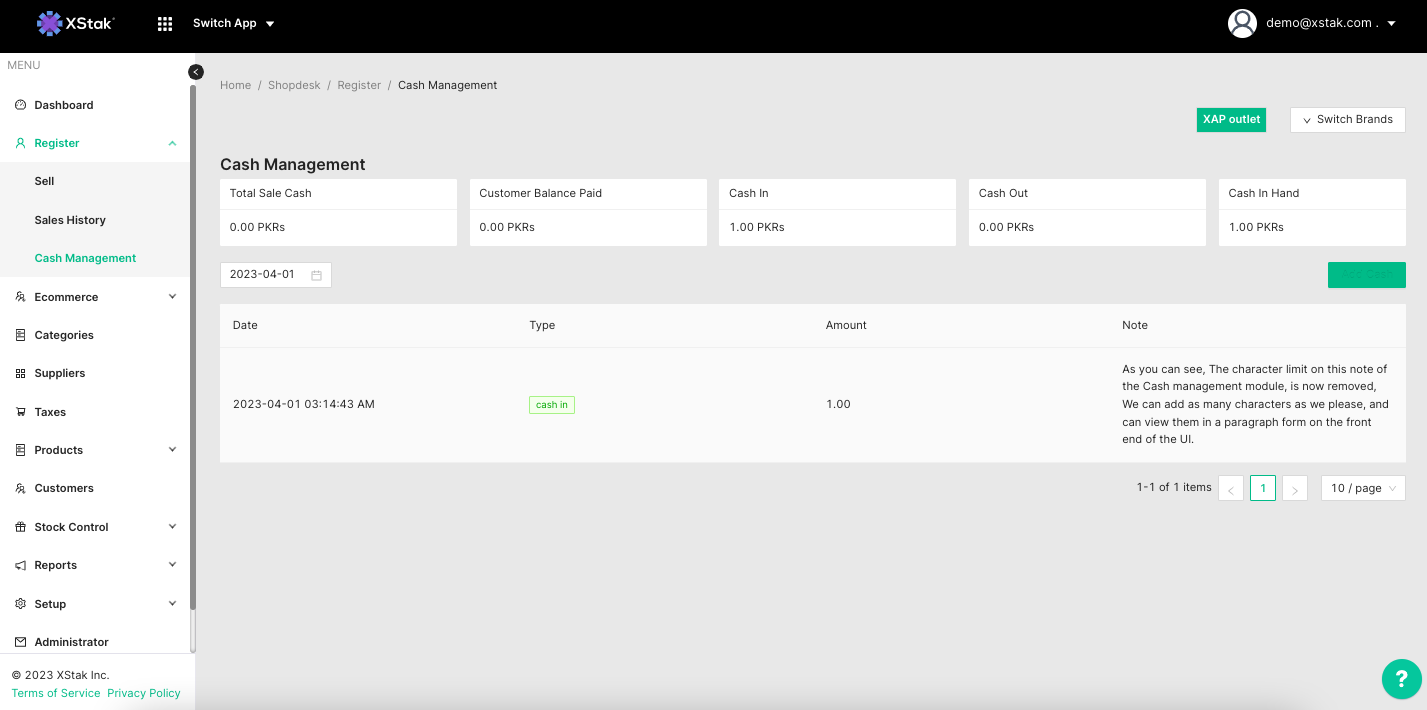The height and width of the screenshot is (710, 1427).
Task: Click the XStak logo
Action: [76, 23]
